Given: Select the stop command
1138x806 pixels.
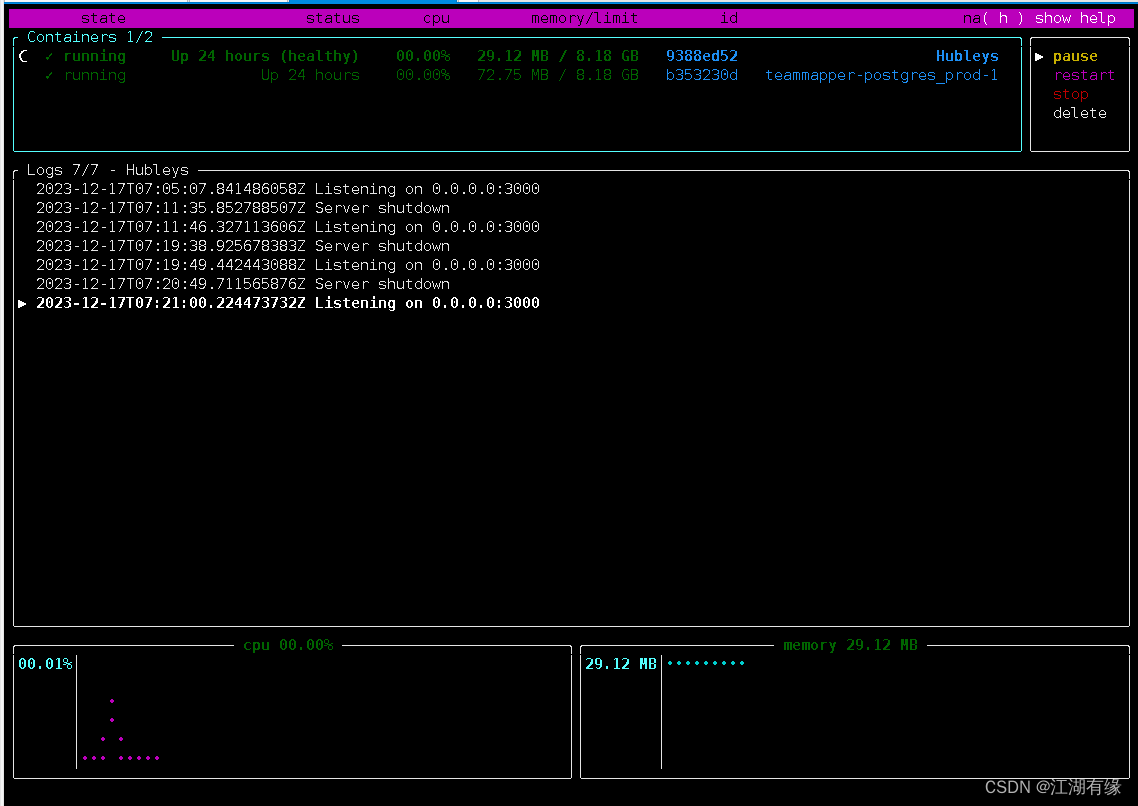Looking at the screenshot, I should (x=1071, y=94).
